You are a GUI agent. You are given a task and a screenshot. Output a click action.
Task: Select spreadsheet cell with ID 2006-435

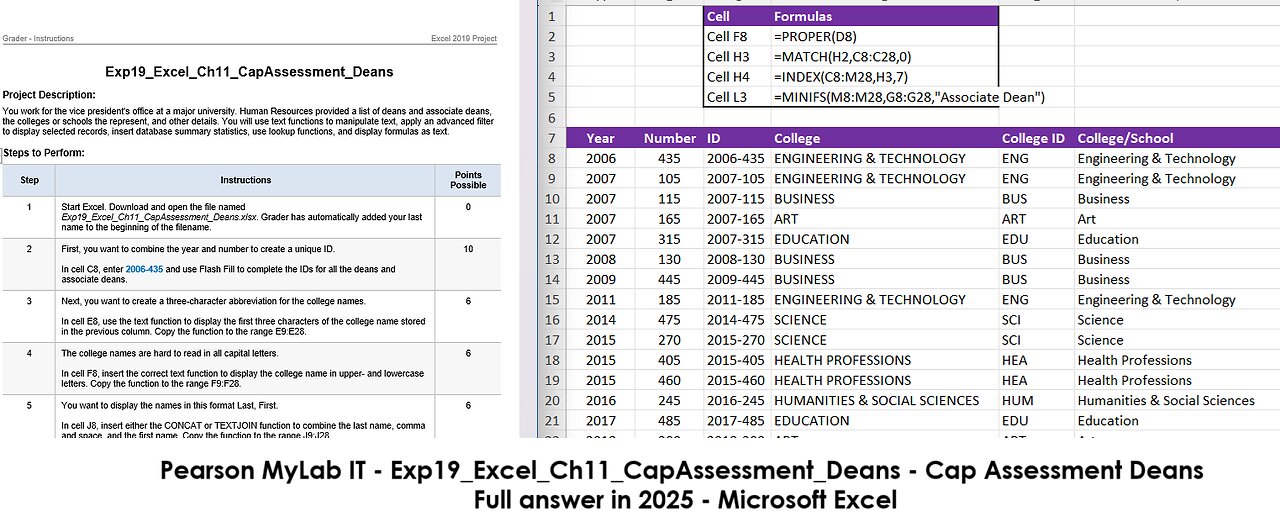pyautogui.click(x=737, y=158)
